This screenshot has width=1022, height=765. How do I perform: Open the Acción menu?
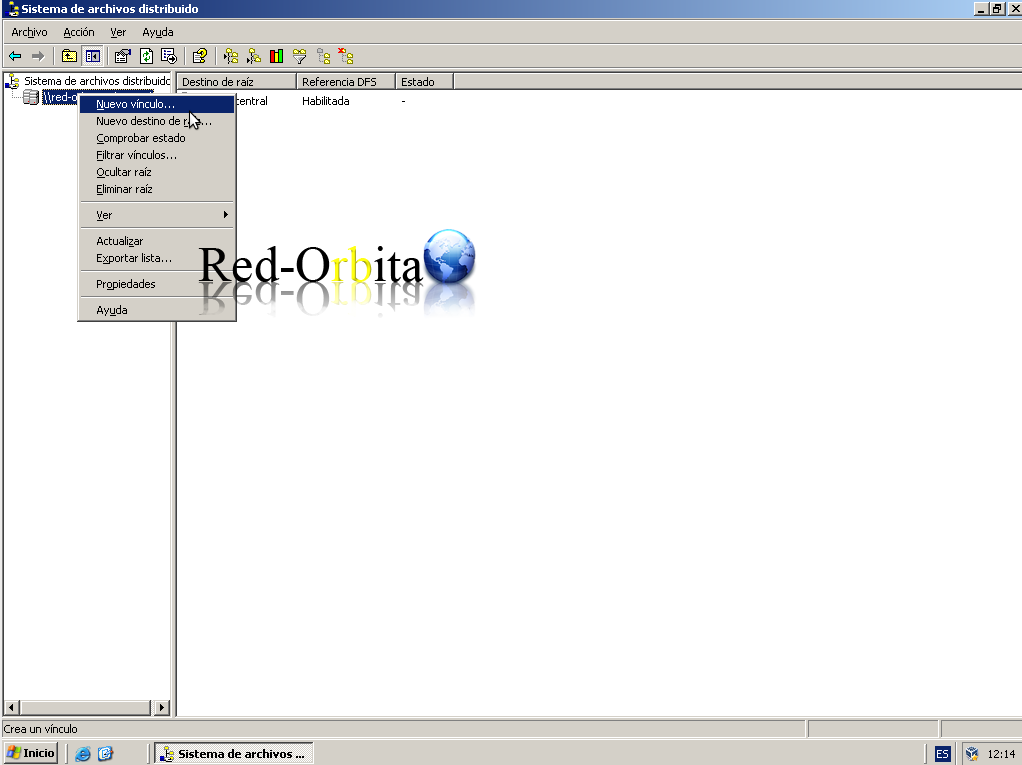79,32
